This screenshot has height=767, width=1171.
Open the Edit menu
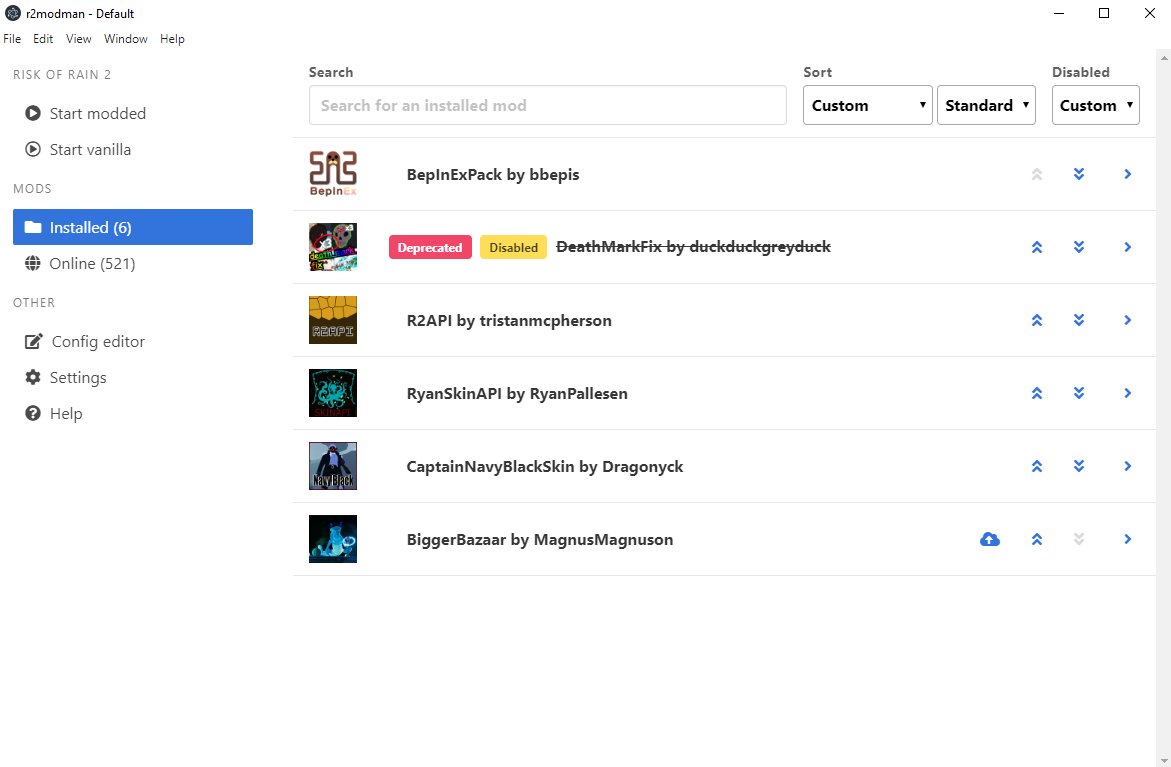click(x=43, y=39)
